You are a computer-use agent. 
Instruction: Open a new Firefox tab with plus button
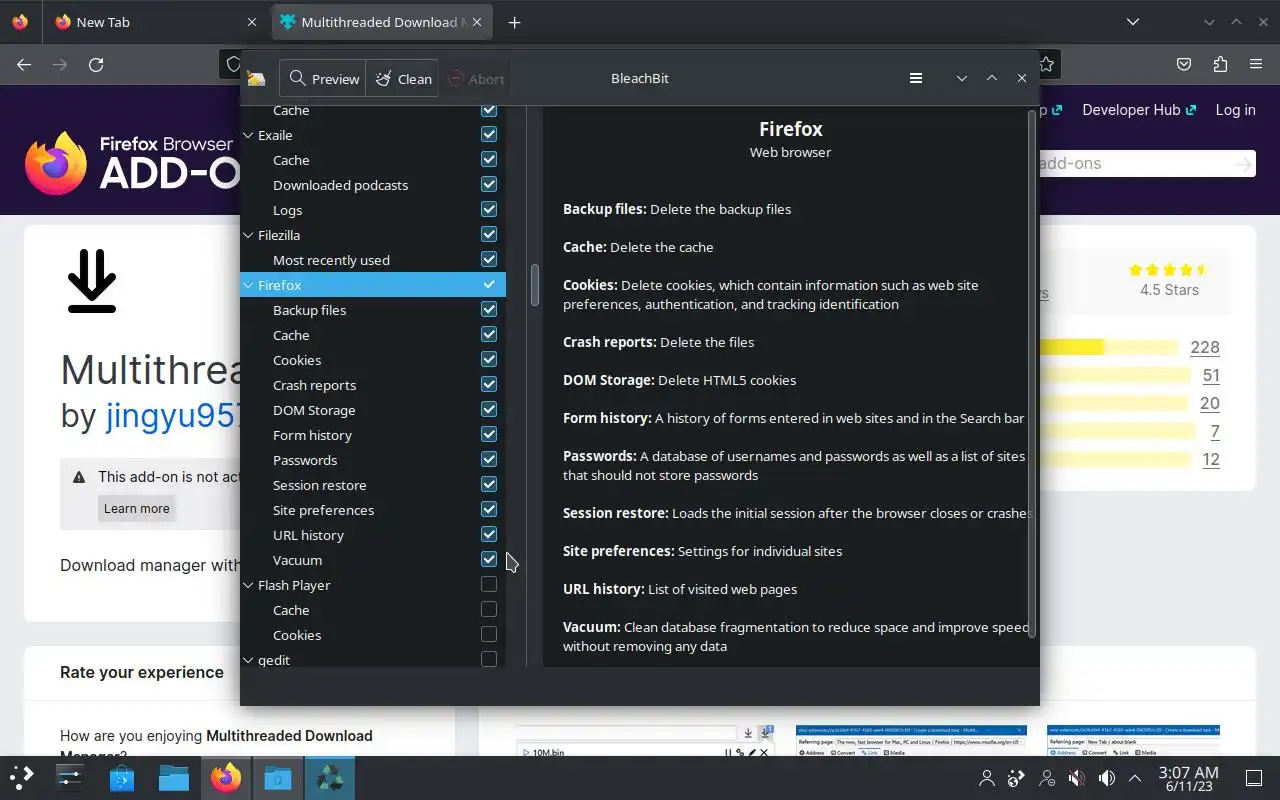pos(514,22)
